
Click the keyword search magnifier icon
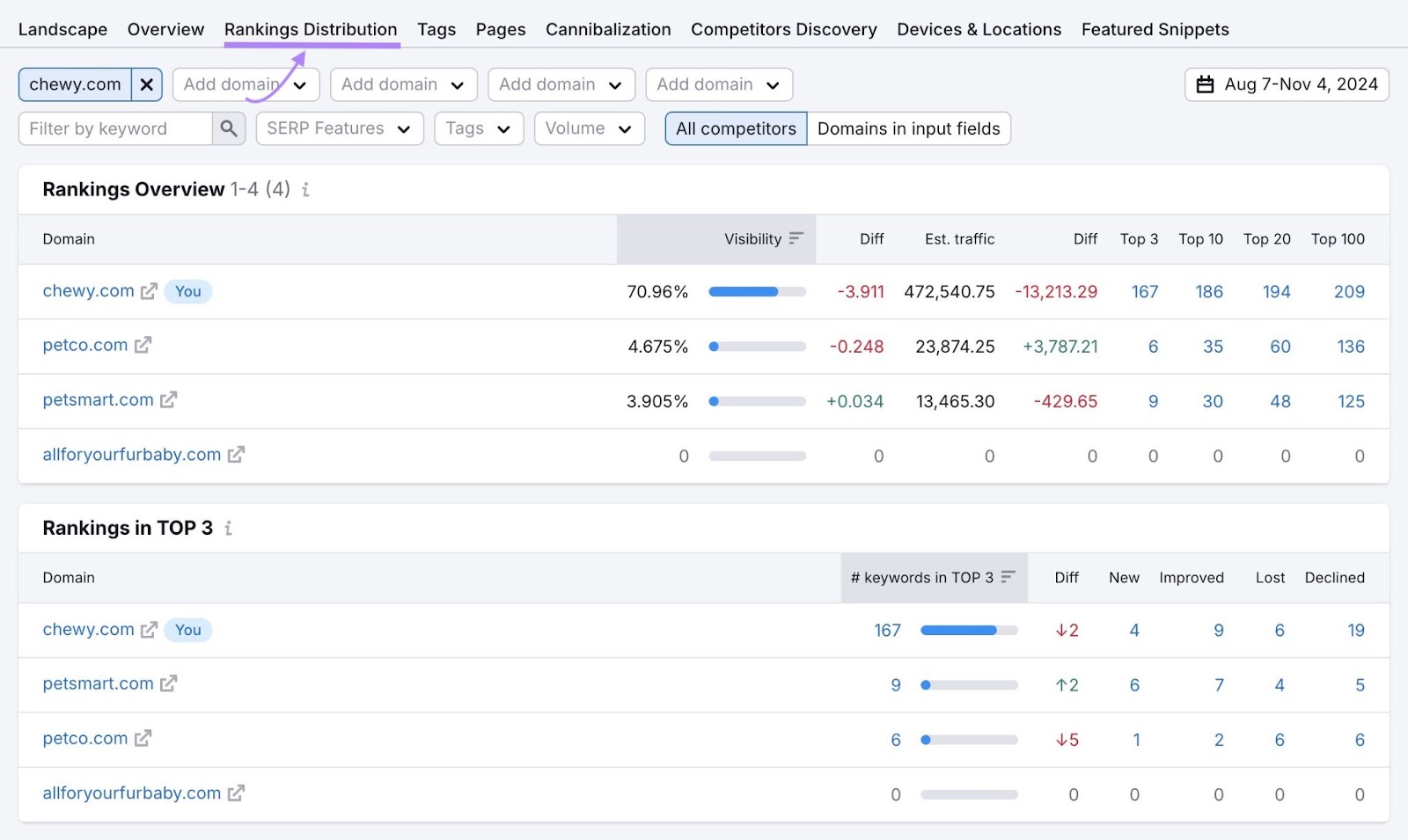tap(229, 128)
